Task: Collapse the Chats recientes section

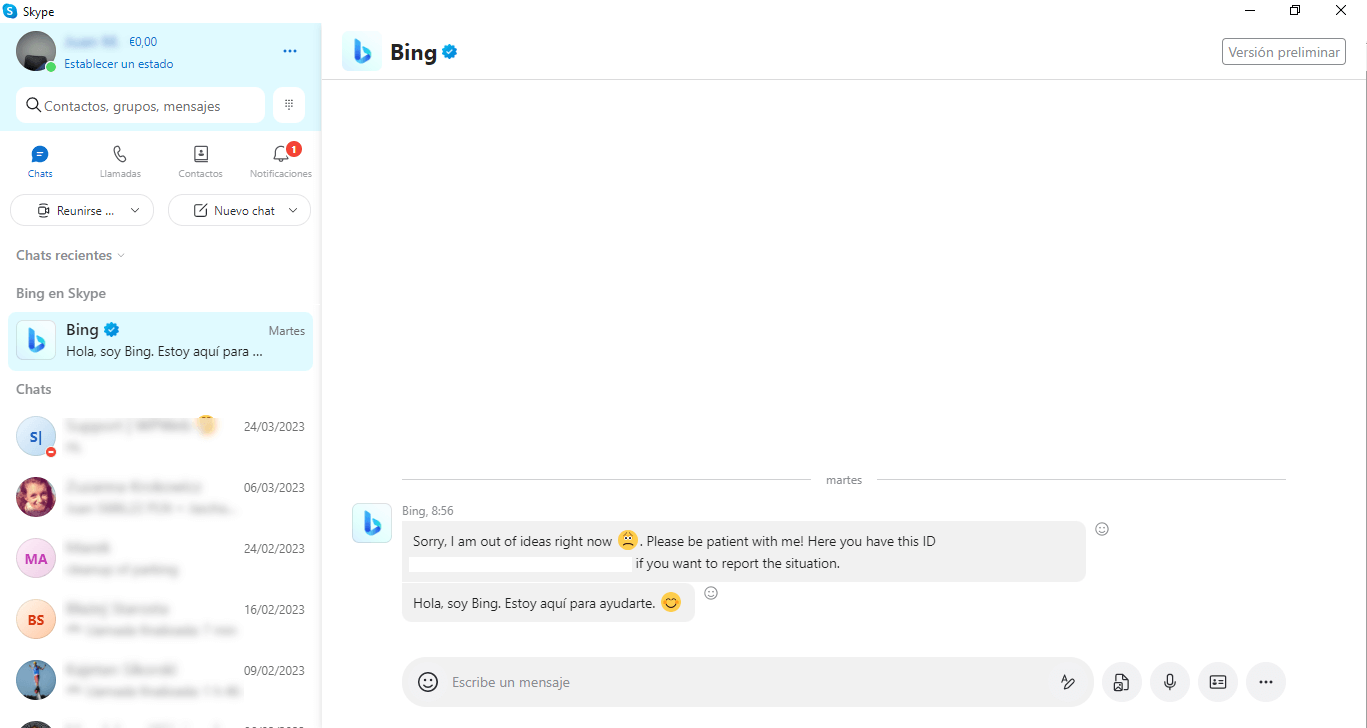Action: [x=70, y=255]
